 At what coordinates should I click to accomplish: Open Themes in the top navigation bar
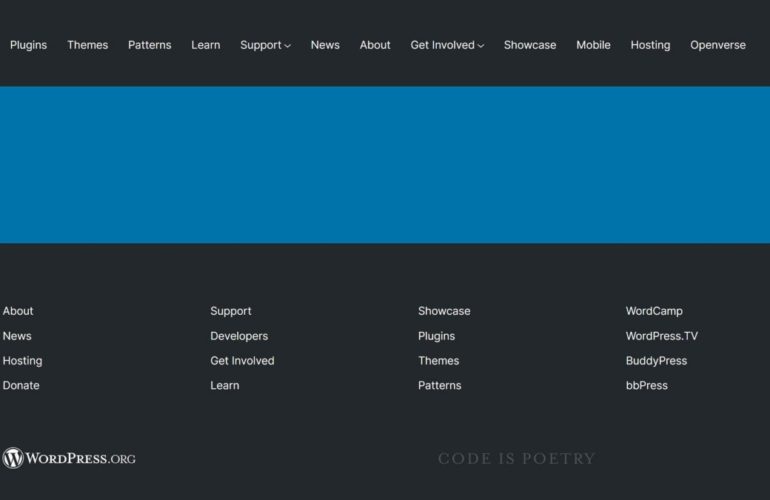click(x=87, y=45)
